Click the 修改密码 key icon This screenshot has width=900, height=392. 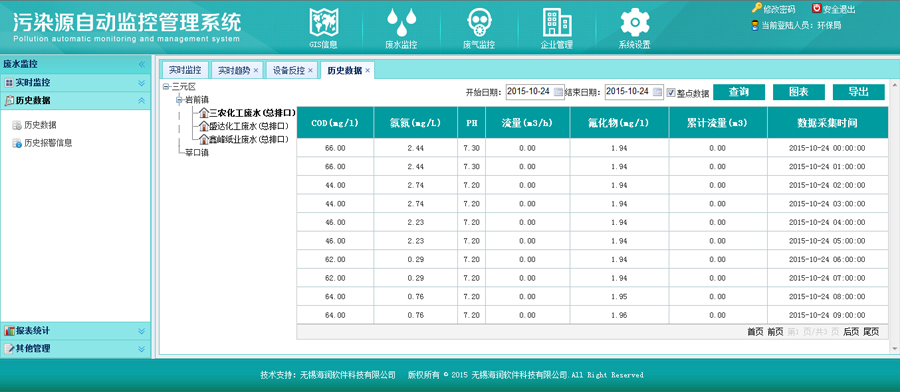(x=757, y=8)
